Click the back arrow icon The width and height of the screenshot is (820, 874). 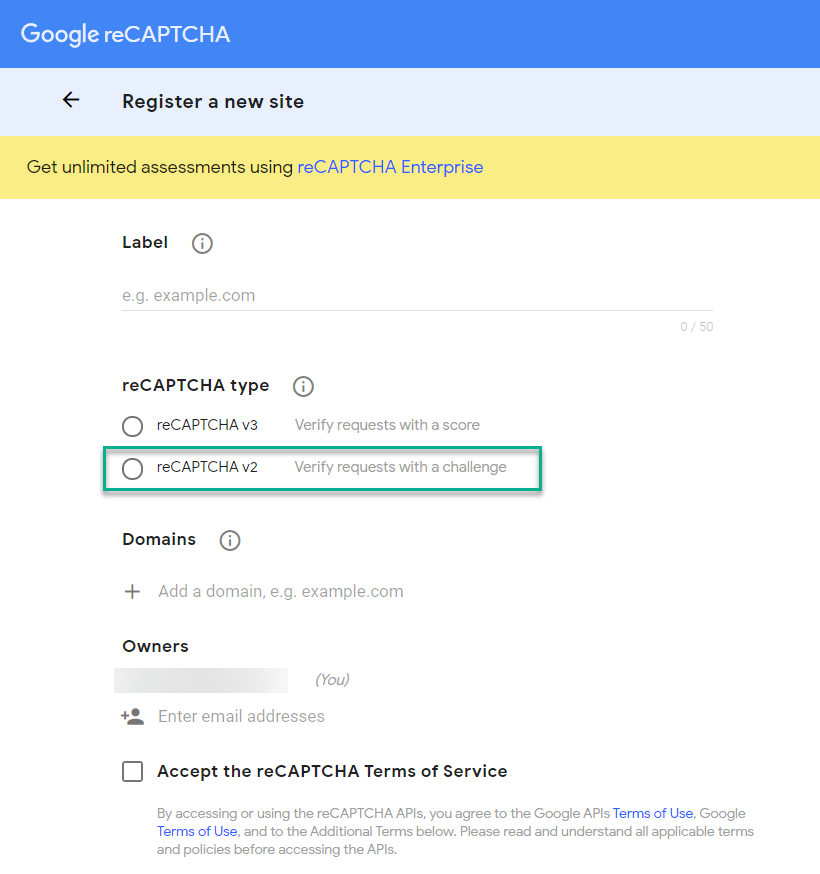point(71,100)
